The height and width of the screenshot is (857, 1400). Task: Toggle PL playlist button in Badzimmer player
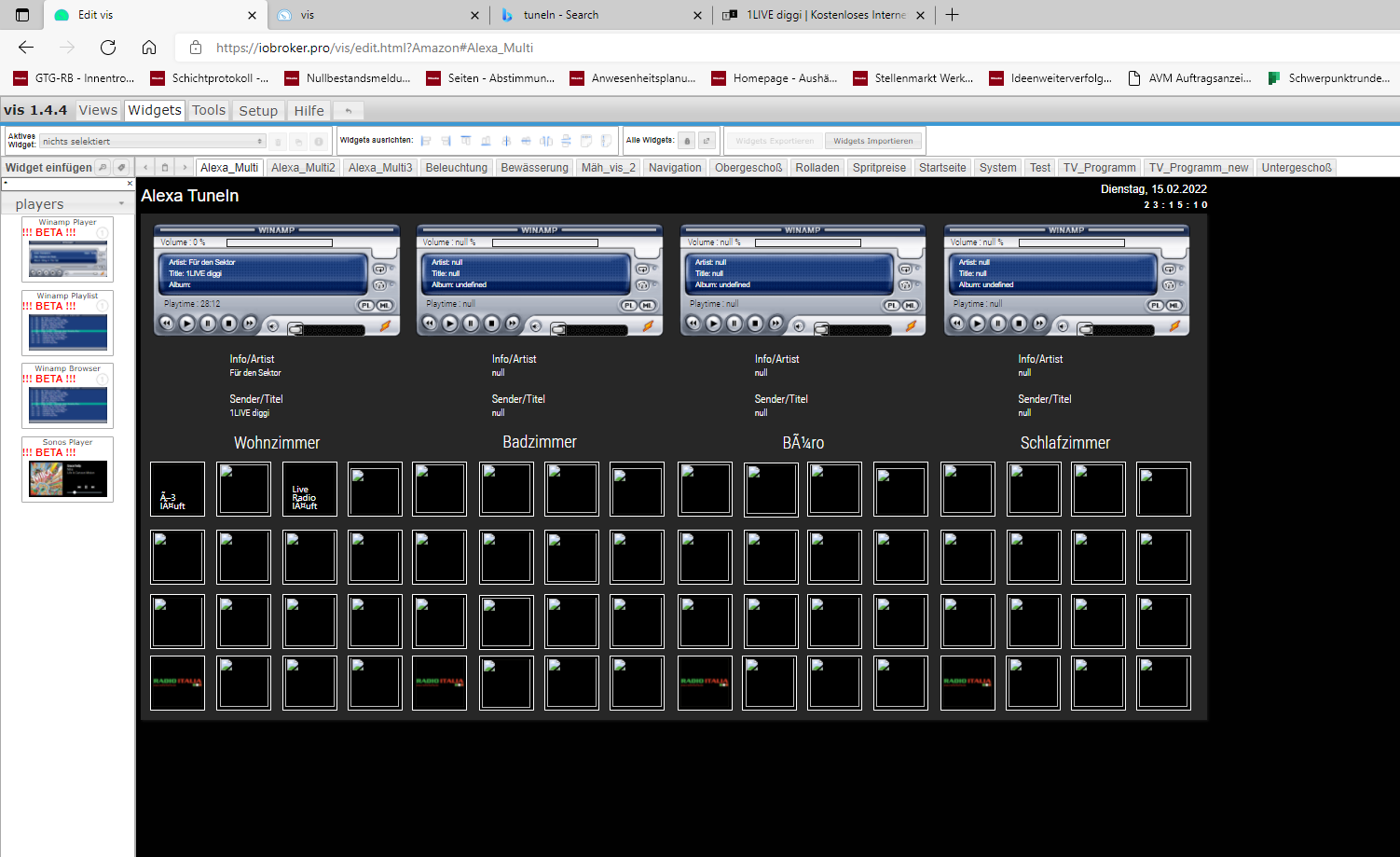pos(629,305)
